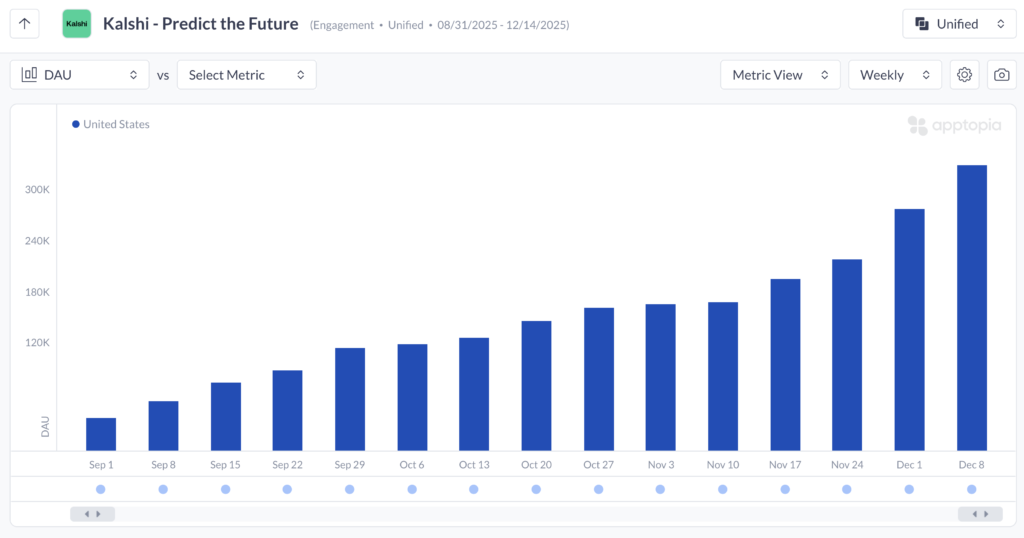The image size is (1024, 538).
Task: Click the event marker dot under Sep 1
Action: pos(101,489)
